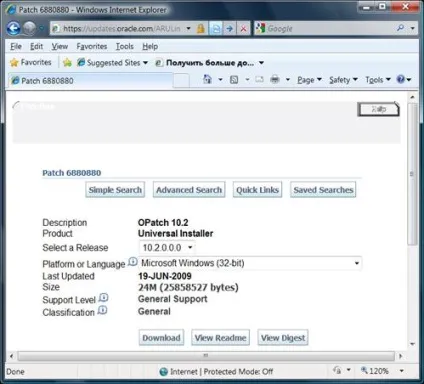Image resolution: width=424 pixels, height=384 pixels.
Task: Open the Suggested Sites dropdown
Action: [112, 62]
